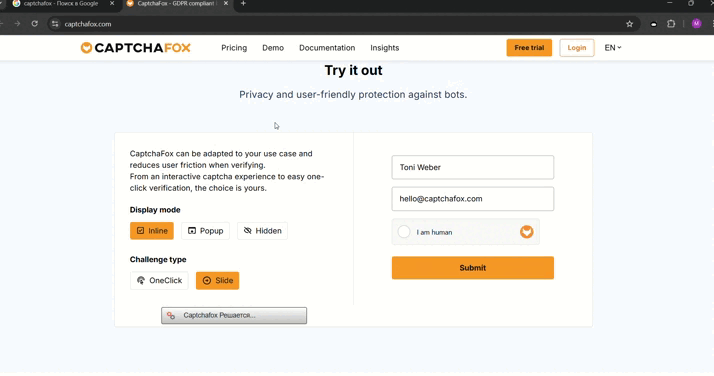Expand the EN language dropdown
Screen dimensions: 714x376
612,48
